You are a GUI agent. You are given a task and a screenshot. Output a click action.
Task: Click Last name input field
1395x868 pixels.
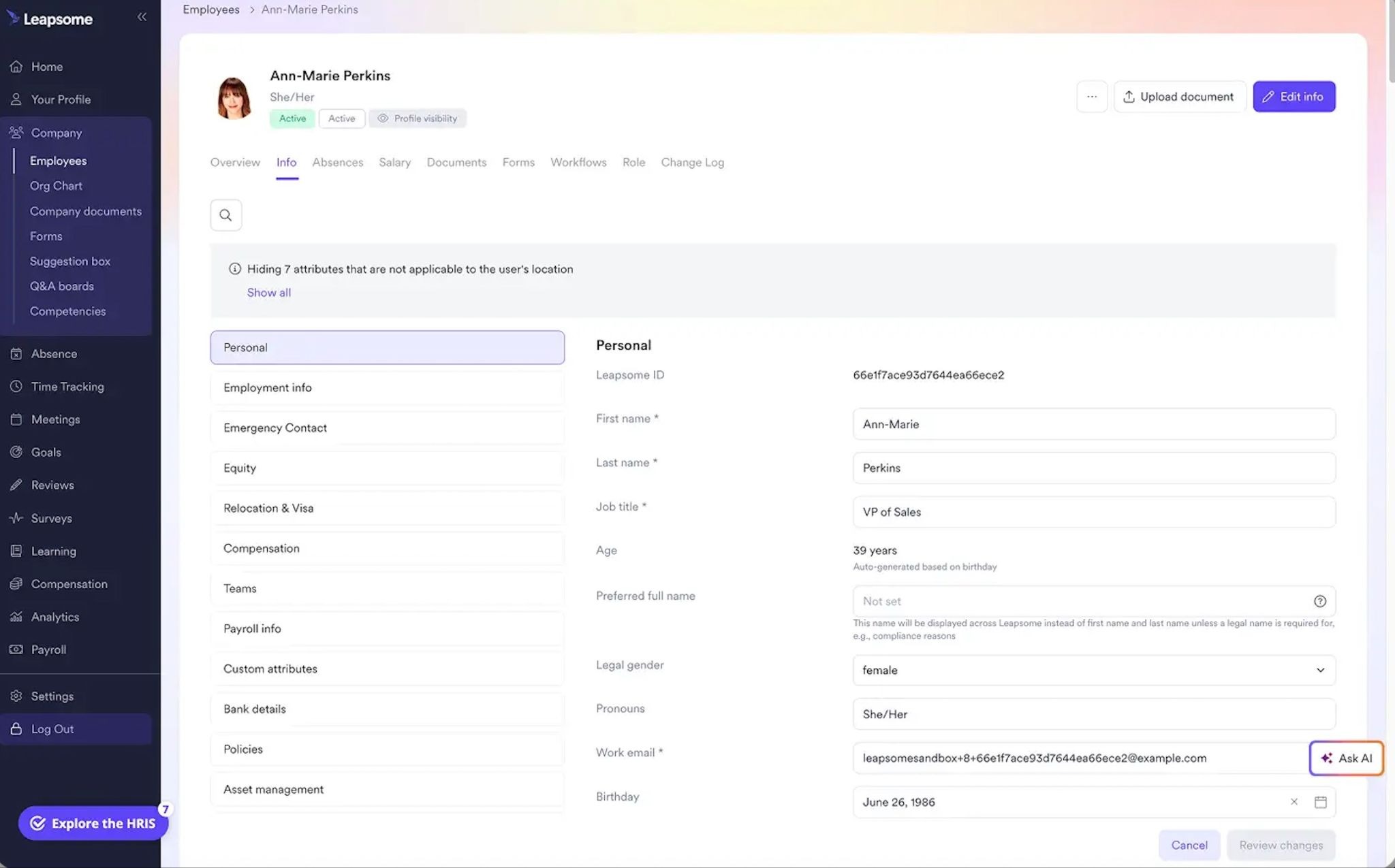tap(1093, 468)
